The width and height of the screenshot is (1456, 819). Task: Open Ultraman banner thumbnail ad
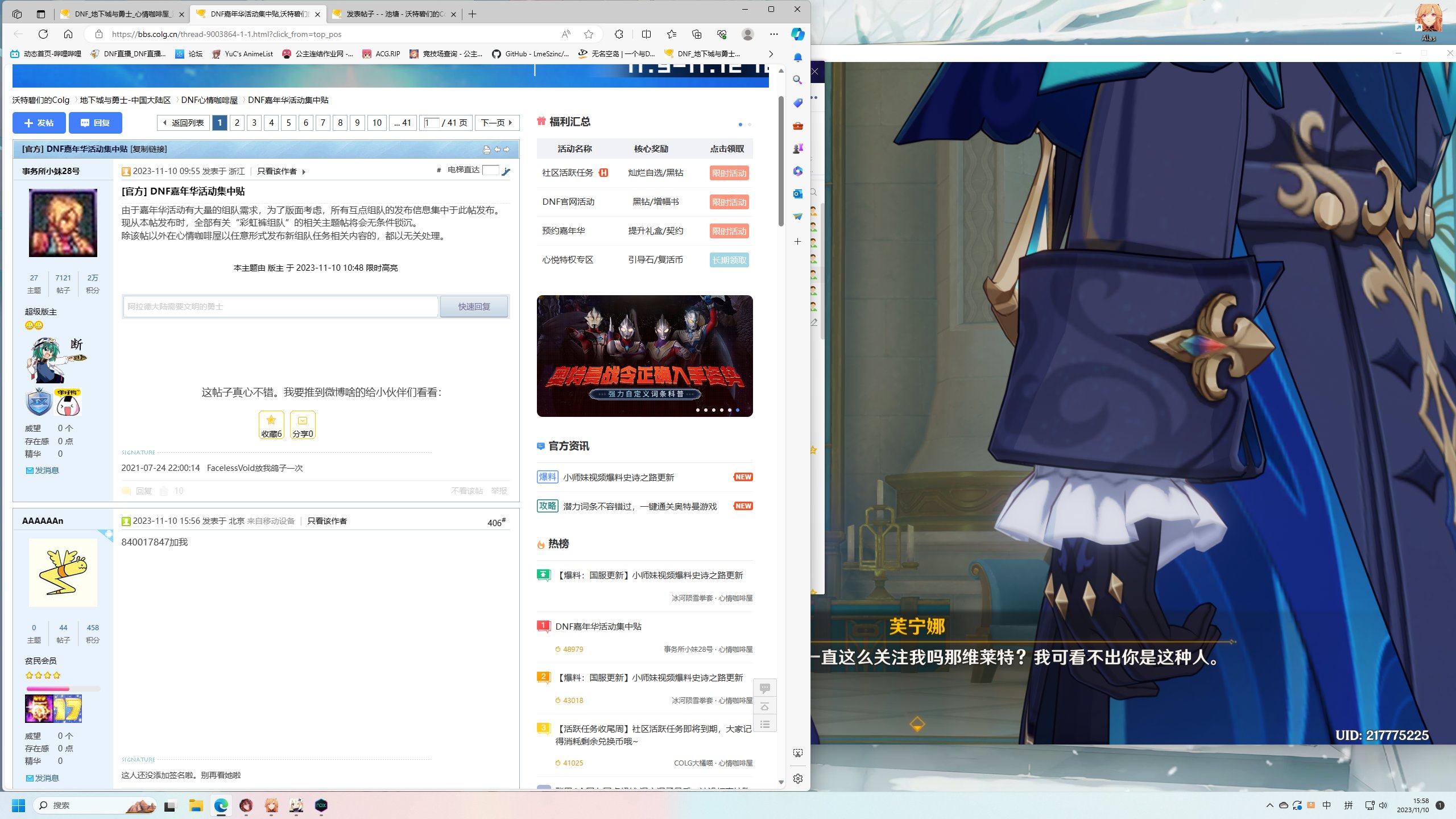click(644, 356)
